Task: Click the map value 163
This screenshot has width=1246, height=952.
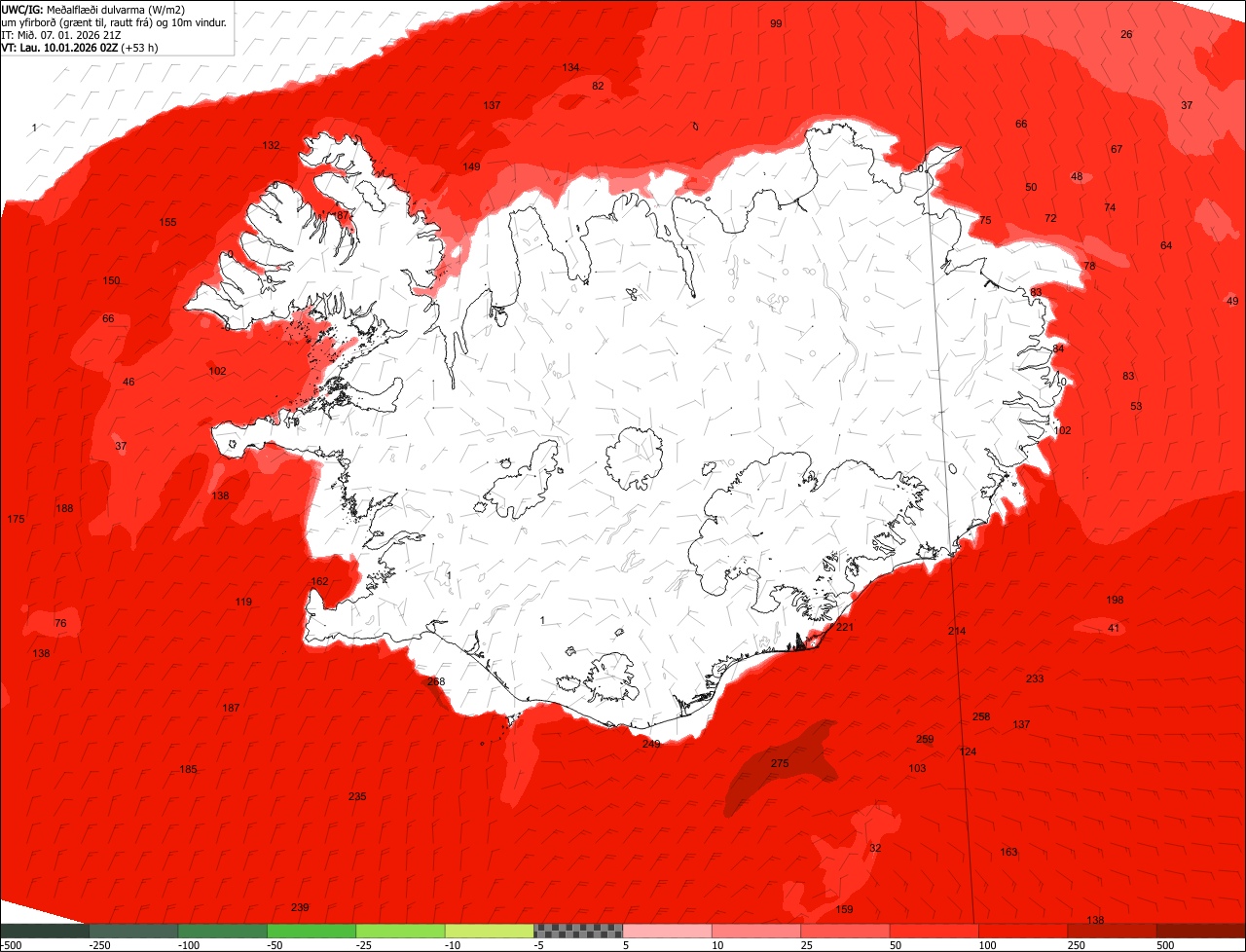Action: [1008, 852]
